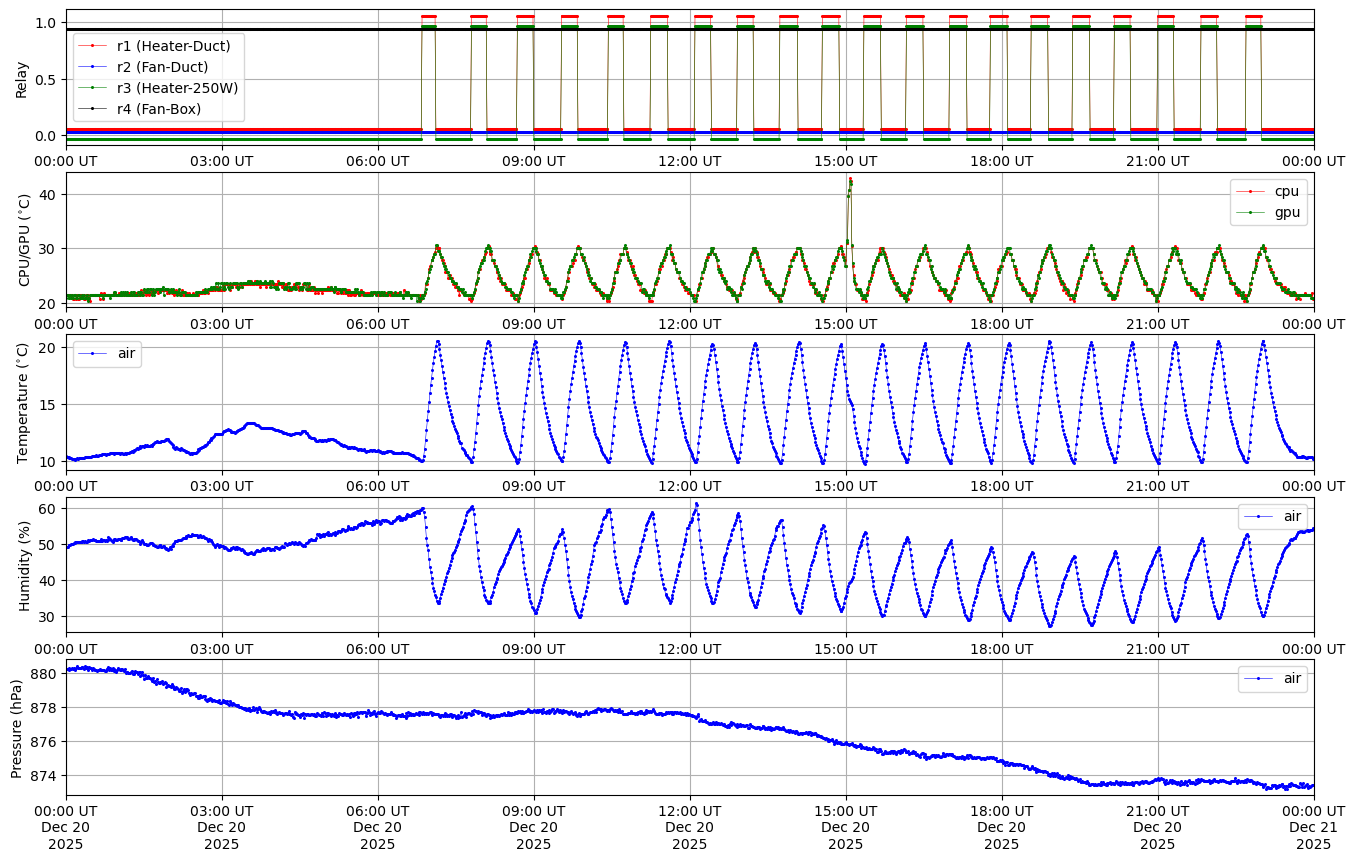
Task: Click the 874 tick on Pressure axis
Action: click(46, 776)
